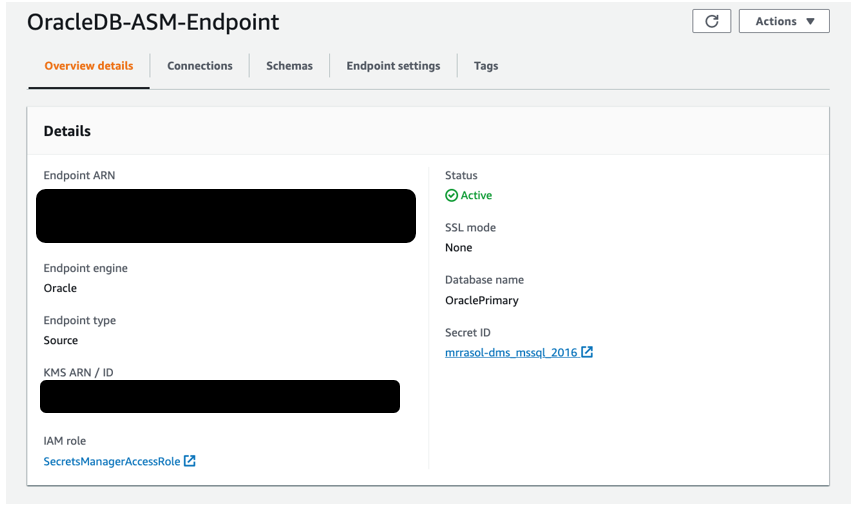
Task: Go to the Tags tab
Action: (486, 66)
